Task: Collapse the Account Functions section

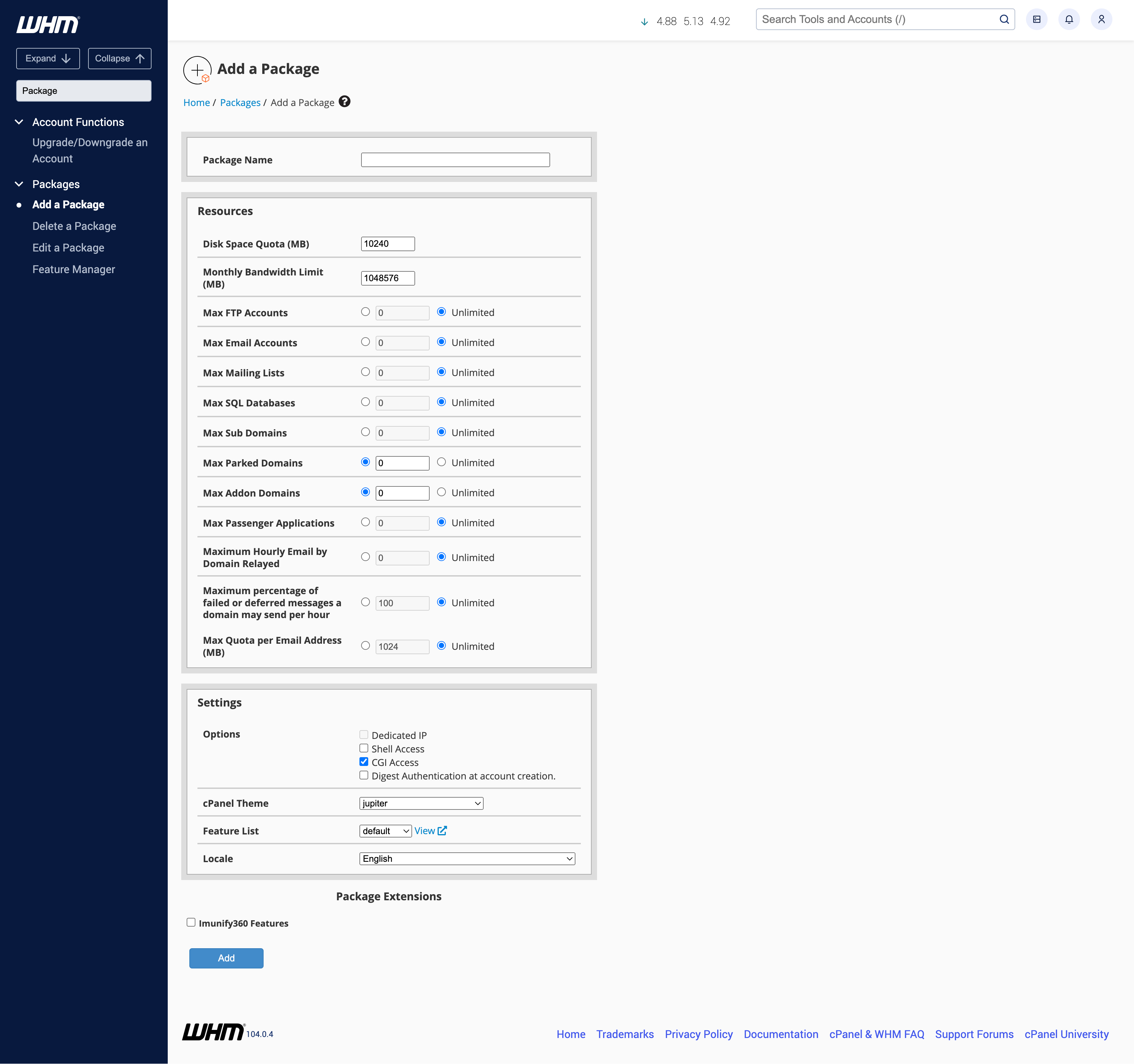Action: tap(19, 122)
